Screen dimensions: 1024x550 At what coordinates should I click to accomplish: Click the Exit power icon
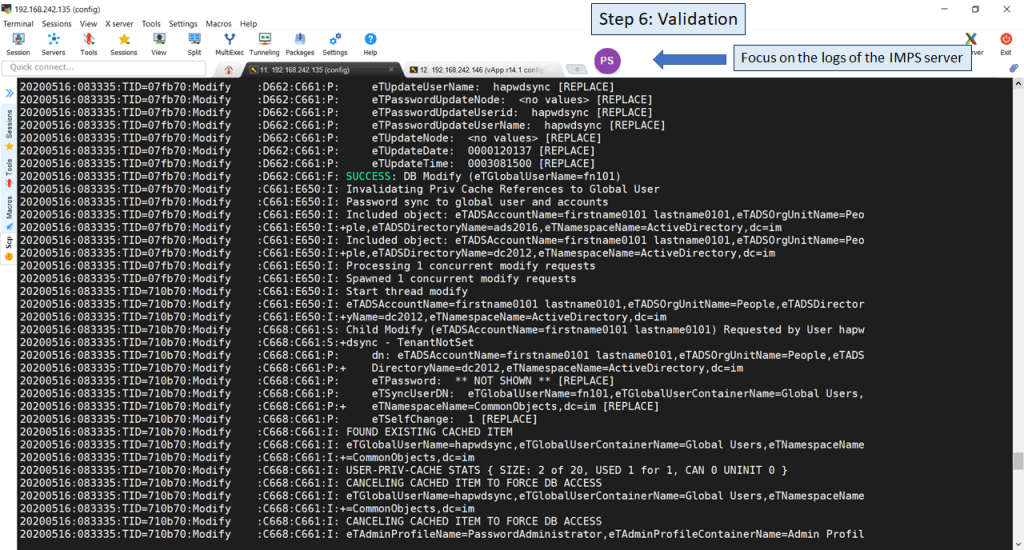(1006, 42)
